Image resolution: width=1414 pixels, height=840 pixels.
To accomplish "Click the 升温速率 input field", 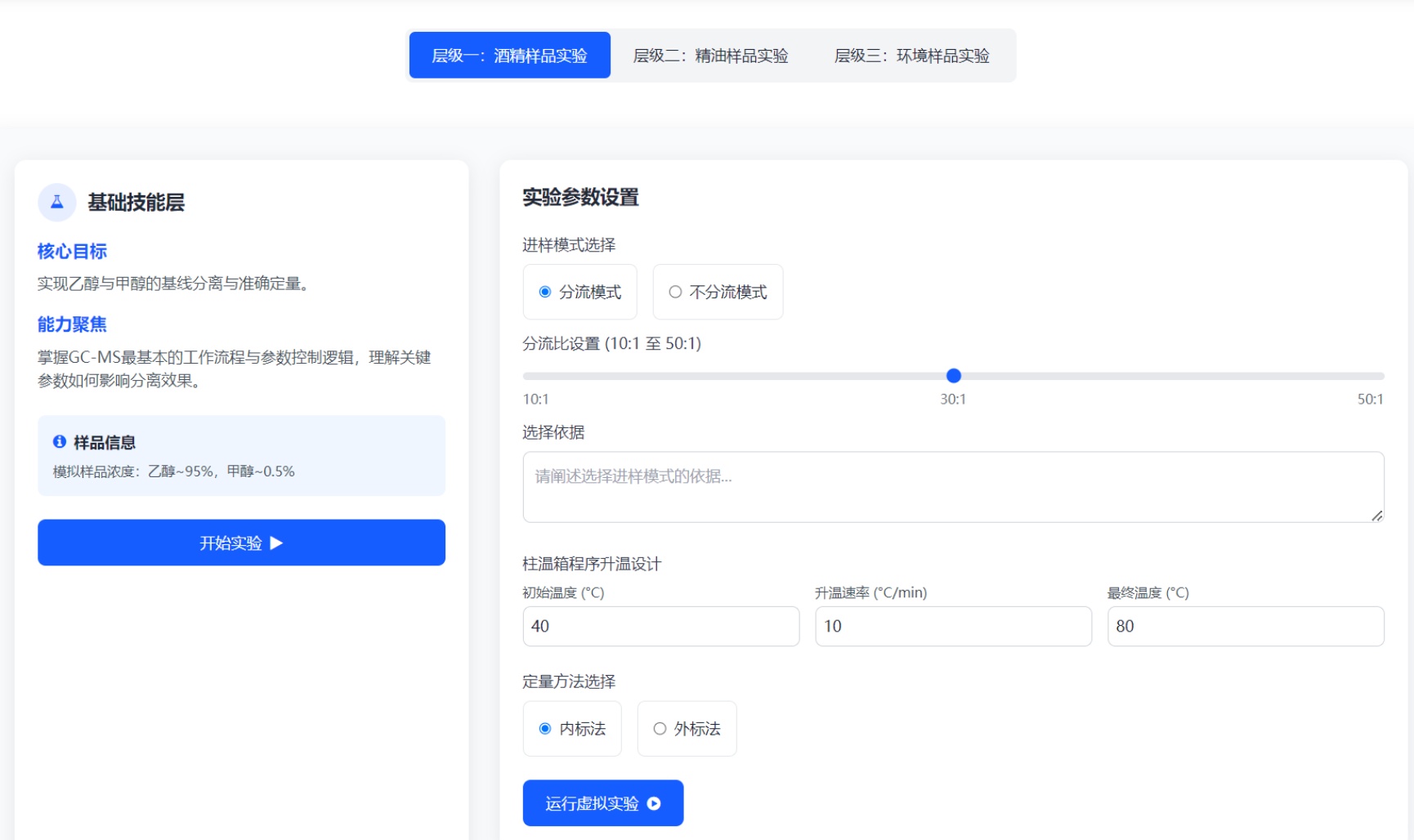I will click(x=952, y=626).
